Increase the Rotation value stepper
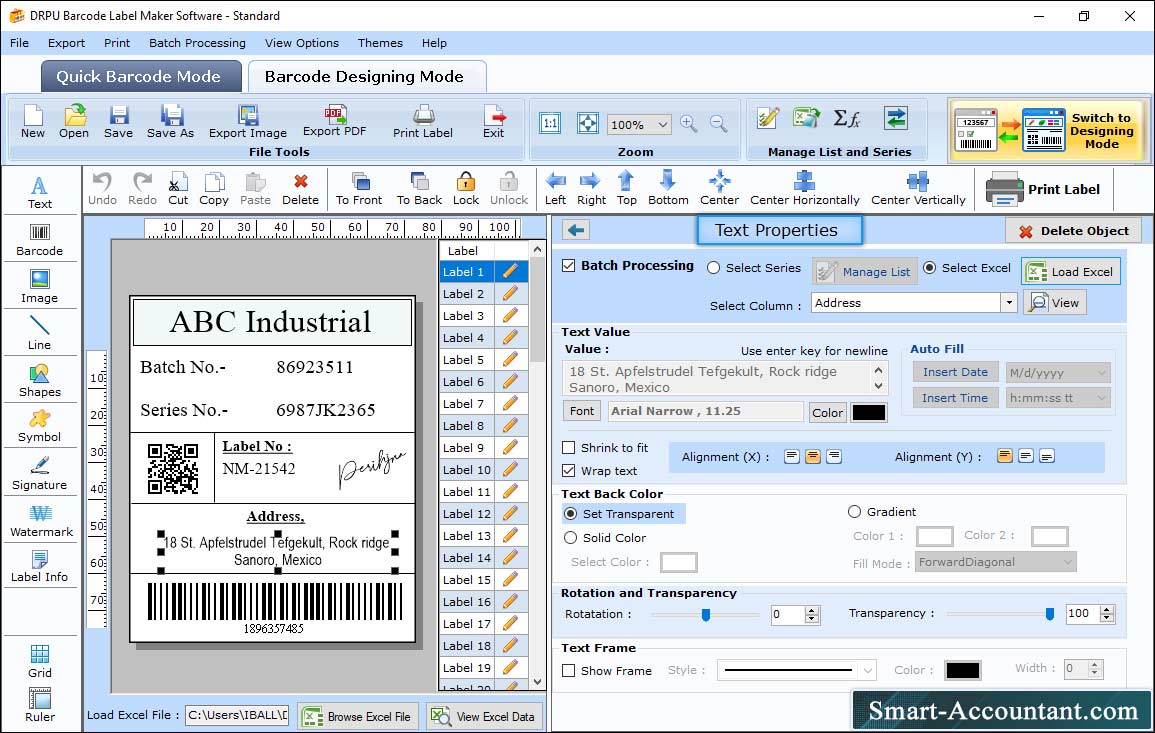Viewport: 1155px width, 733px height. pyautogui.click(x=812, y=610)
